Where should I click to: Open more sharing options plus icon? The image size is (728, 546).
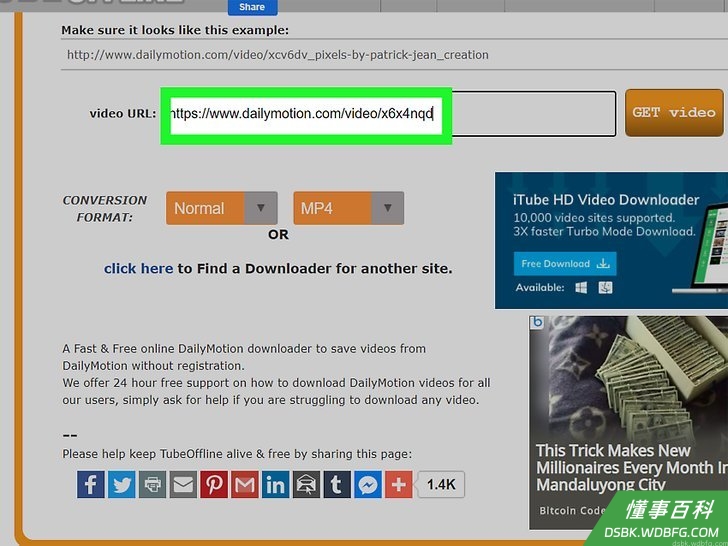coord(398,484)
